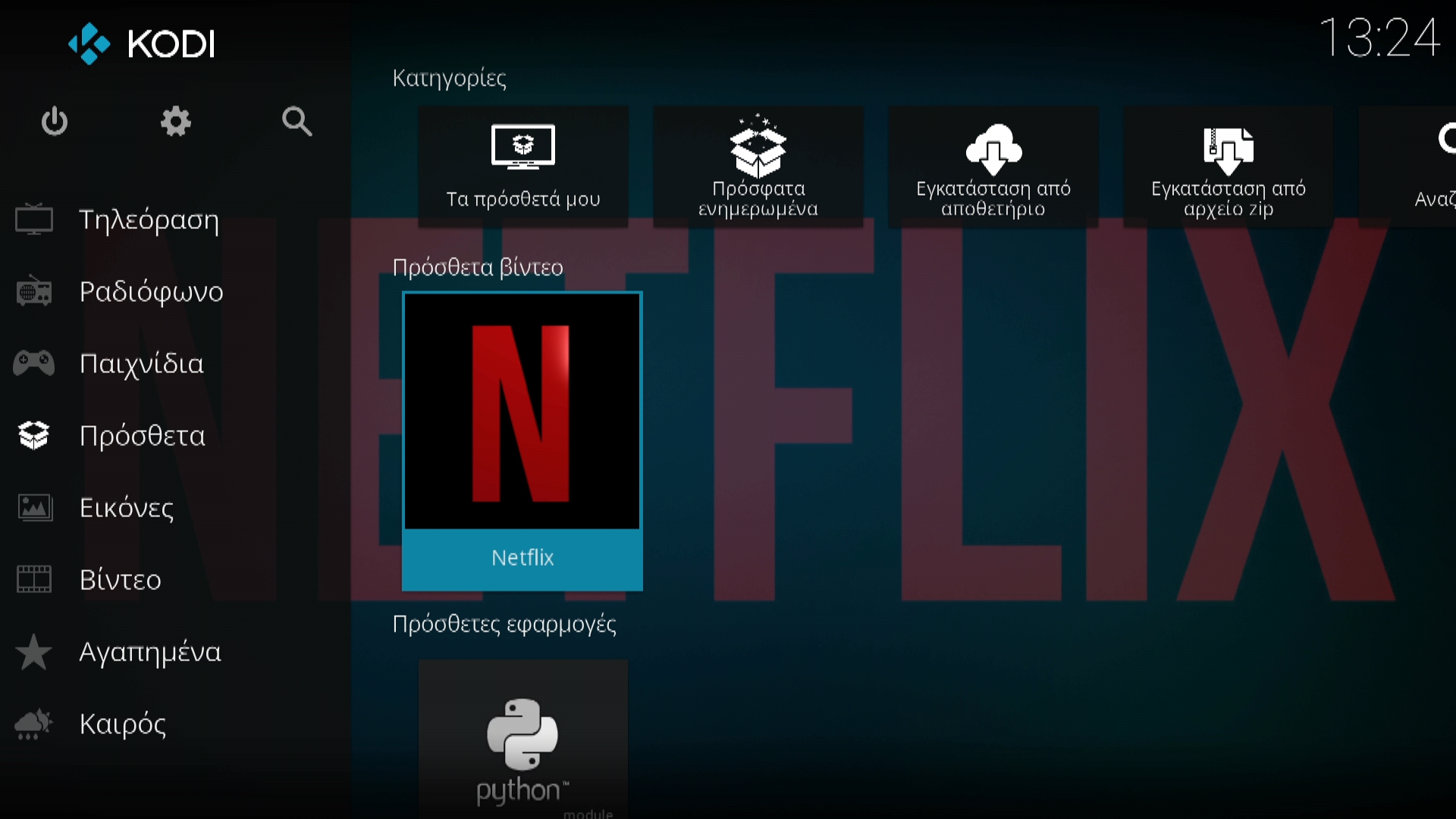Go to Ραδιόφωνο menu item

(x=151, y=292)
